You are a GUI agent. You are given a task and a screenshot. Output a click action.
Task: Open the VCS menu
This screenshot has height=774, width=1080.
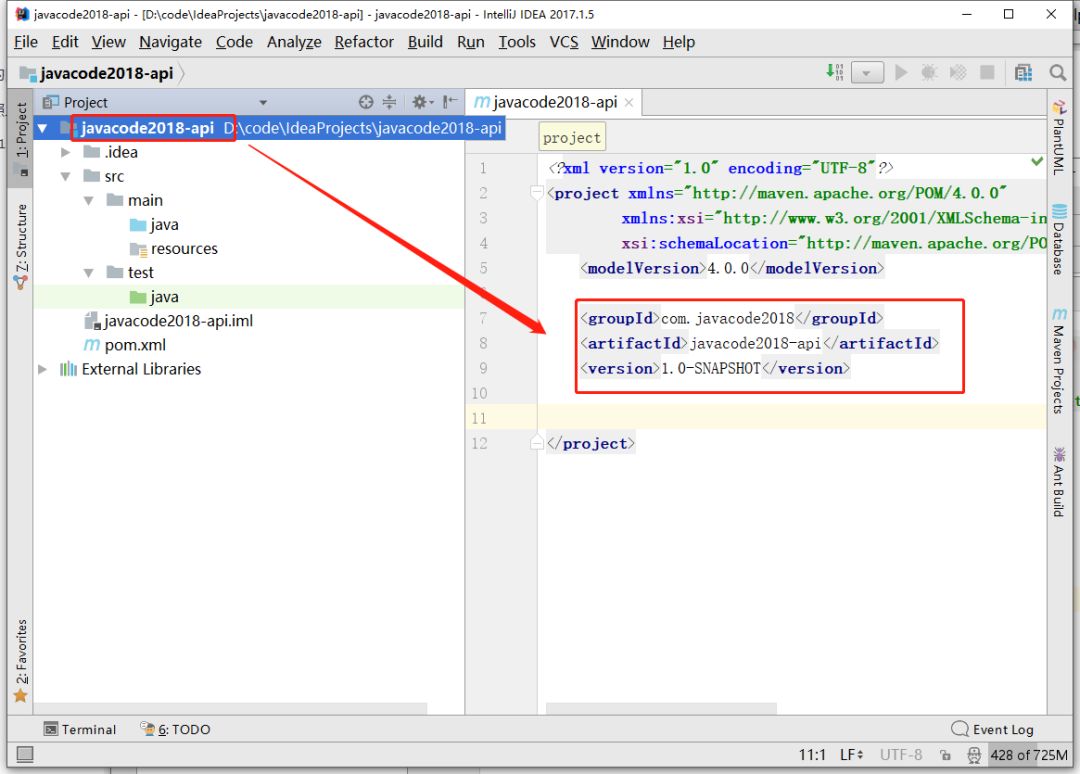pyautogui.click(x=564, y=42)
